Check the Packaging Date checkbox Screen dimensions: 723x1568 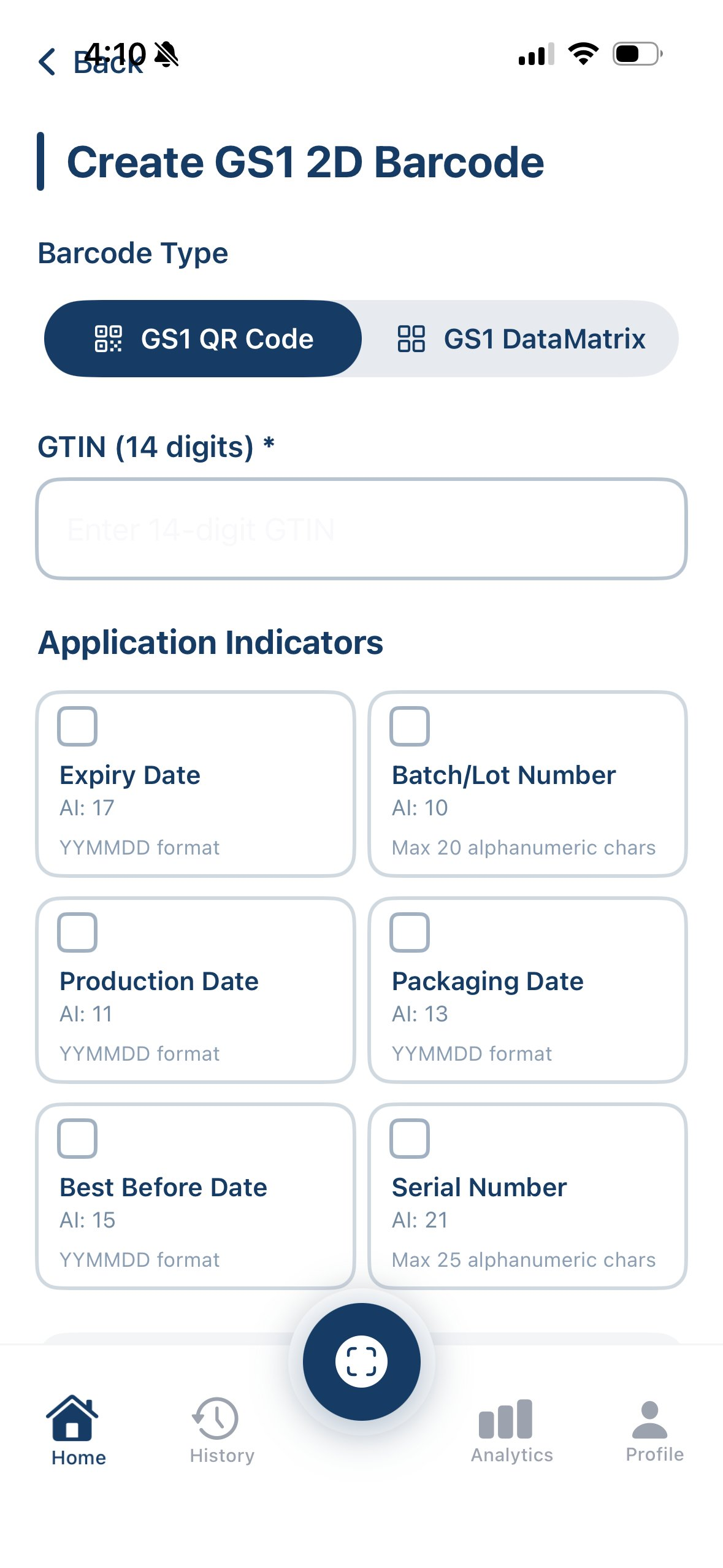pos(410,932)
